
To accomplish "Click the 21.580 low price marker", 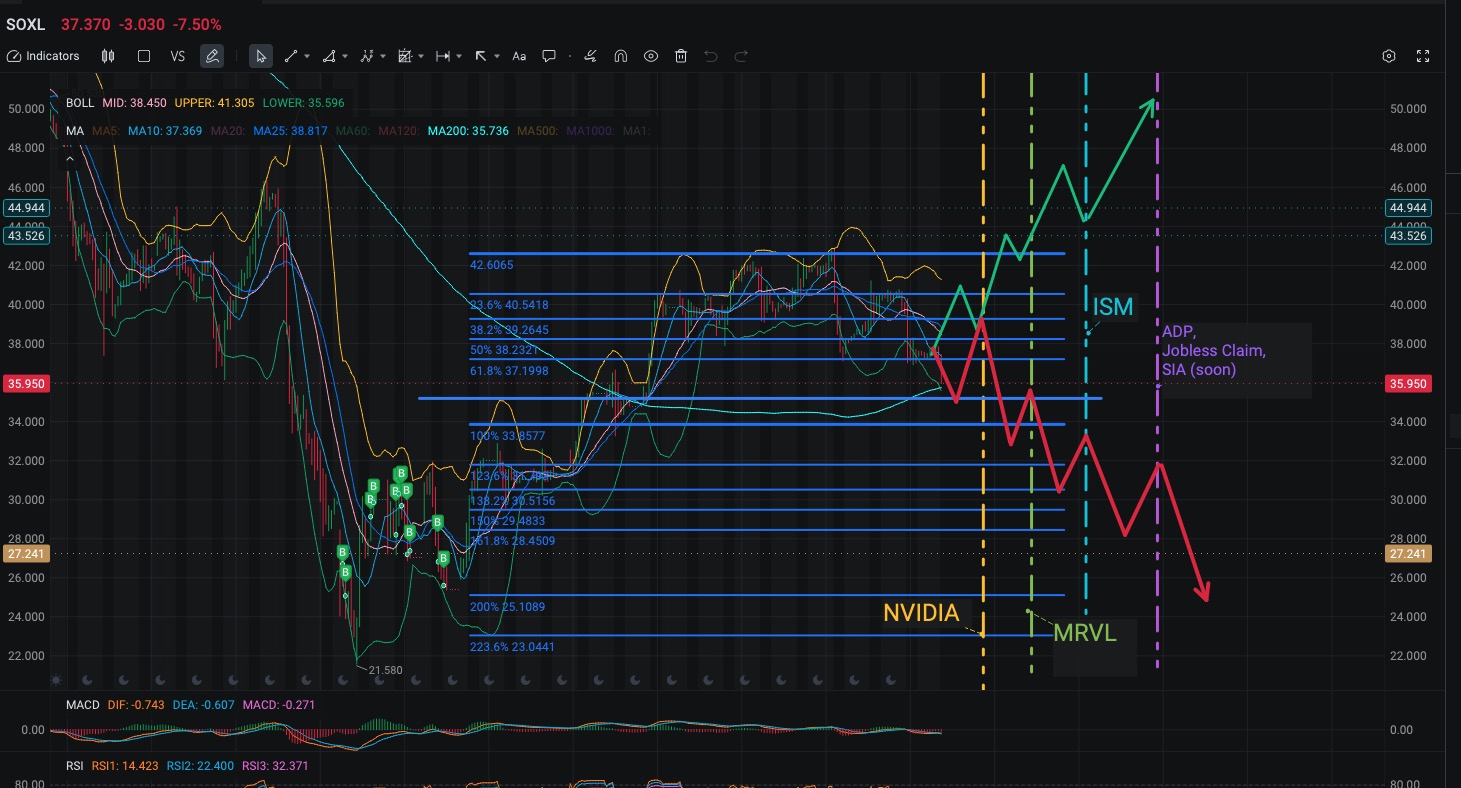I will pyautogui.click(x=385, y=670).
